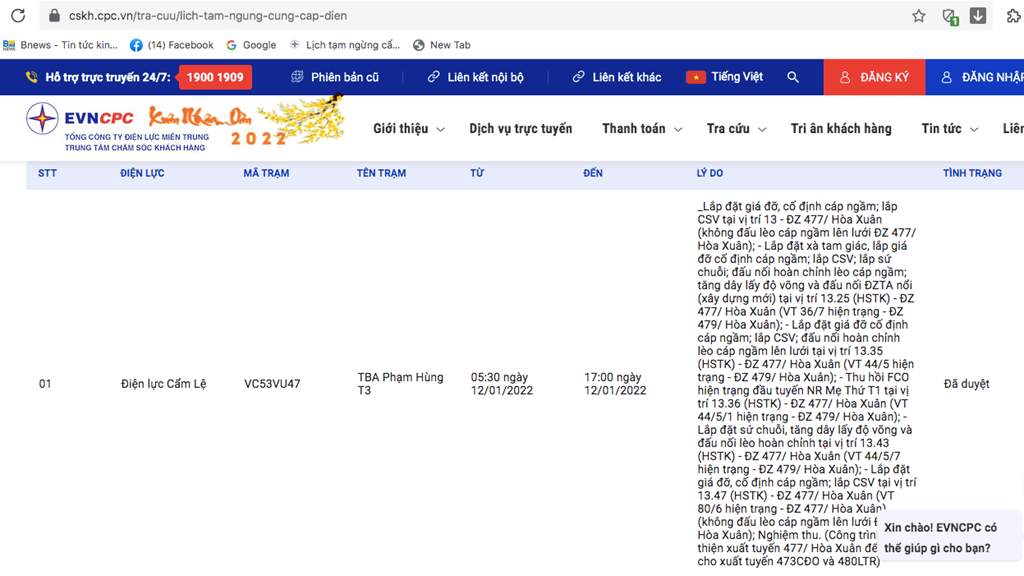Click the Liên kết khác link icon

click(x=579, y=77)
